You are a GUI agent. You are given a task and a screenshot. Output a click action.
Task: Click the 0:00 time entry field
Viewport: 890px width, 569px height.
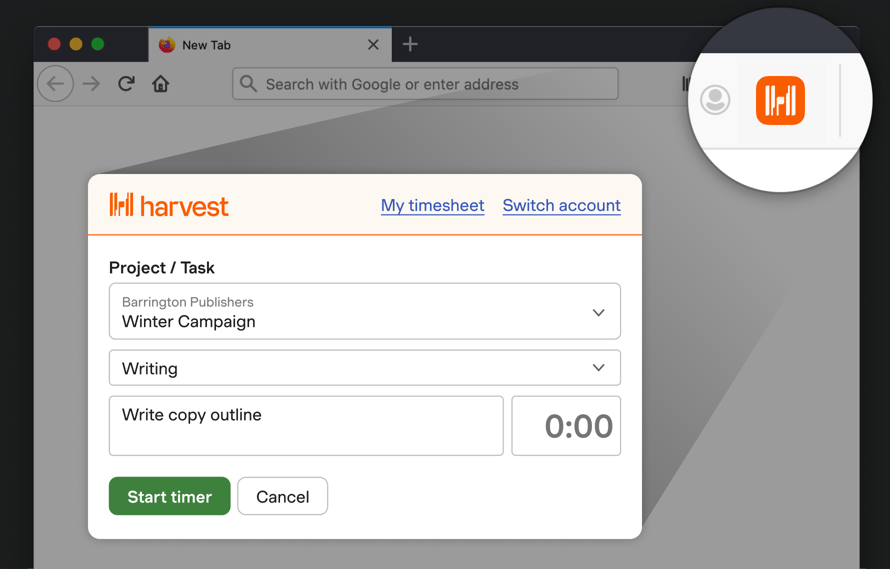(566, 426)
